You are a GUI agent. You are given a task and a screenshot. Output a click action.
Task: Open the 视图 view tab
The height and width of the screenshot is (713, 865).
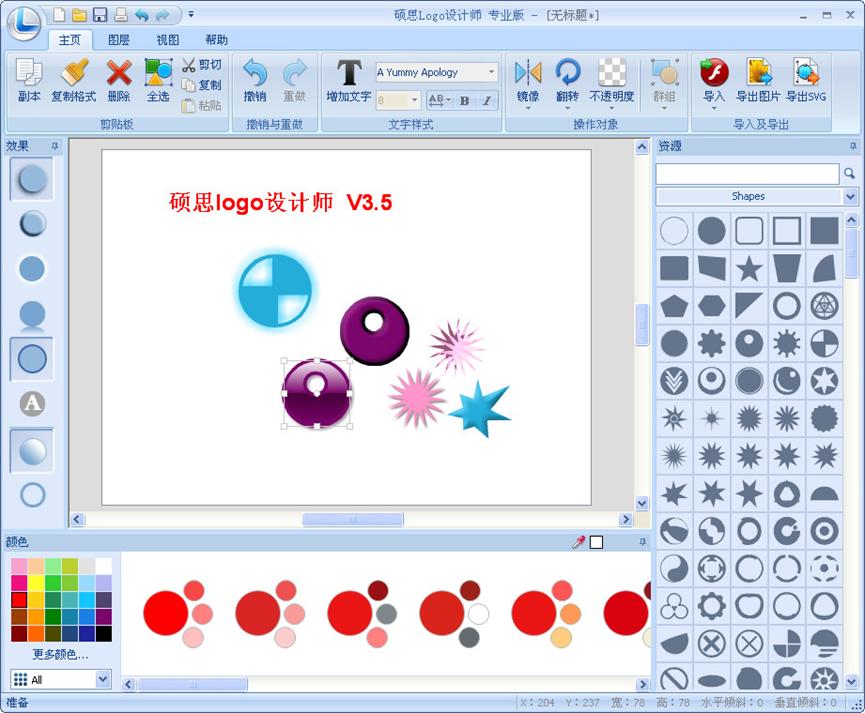click(166, 39)
